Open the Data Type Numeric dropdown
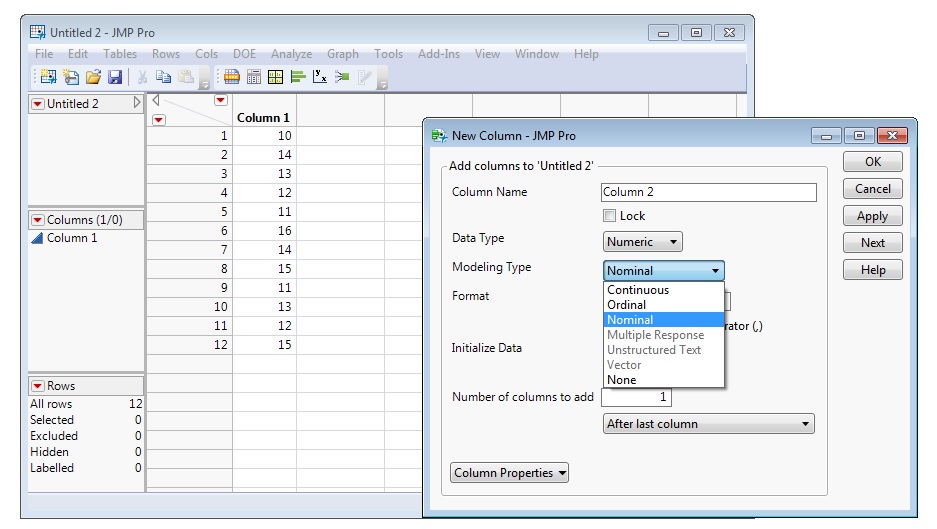Image resolution: width=937 pixels, height=529 pixels. tap(642, 241)
